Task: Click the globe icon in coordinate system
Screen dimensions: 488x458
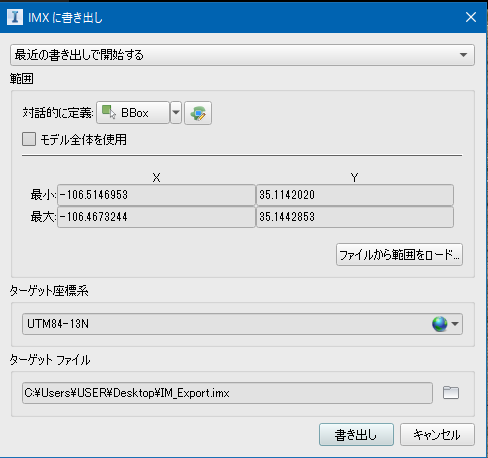Action: (x=440, y=324)
